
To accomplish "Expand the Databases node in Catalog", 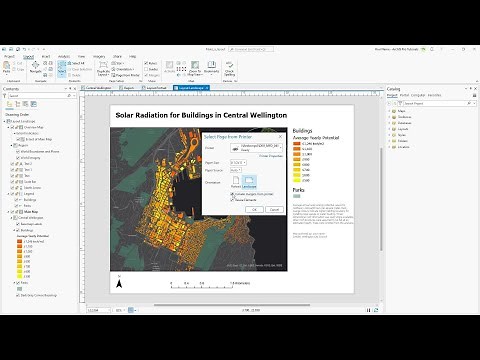I will (389, 123).
